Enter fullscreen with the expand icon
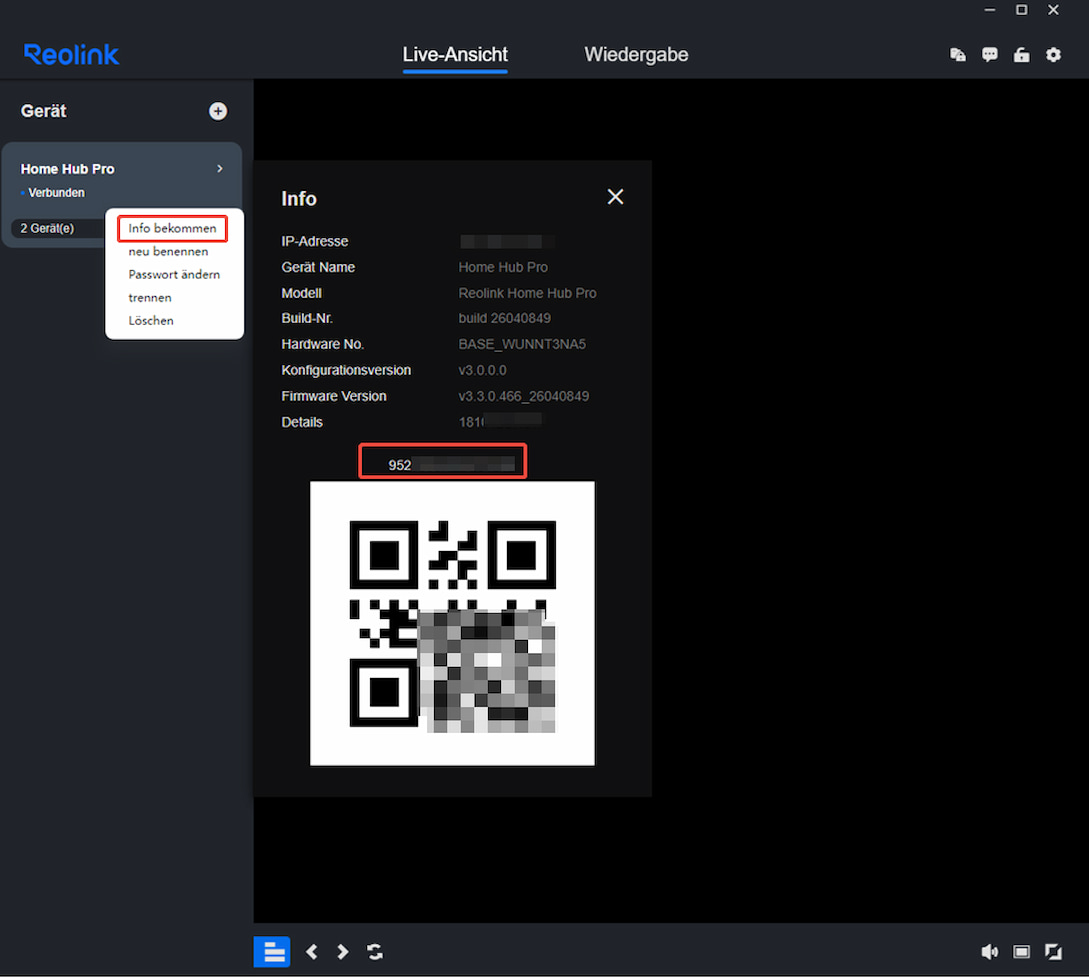This screenshot has height=978, width=1089. click(1054, 952)
